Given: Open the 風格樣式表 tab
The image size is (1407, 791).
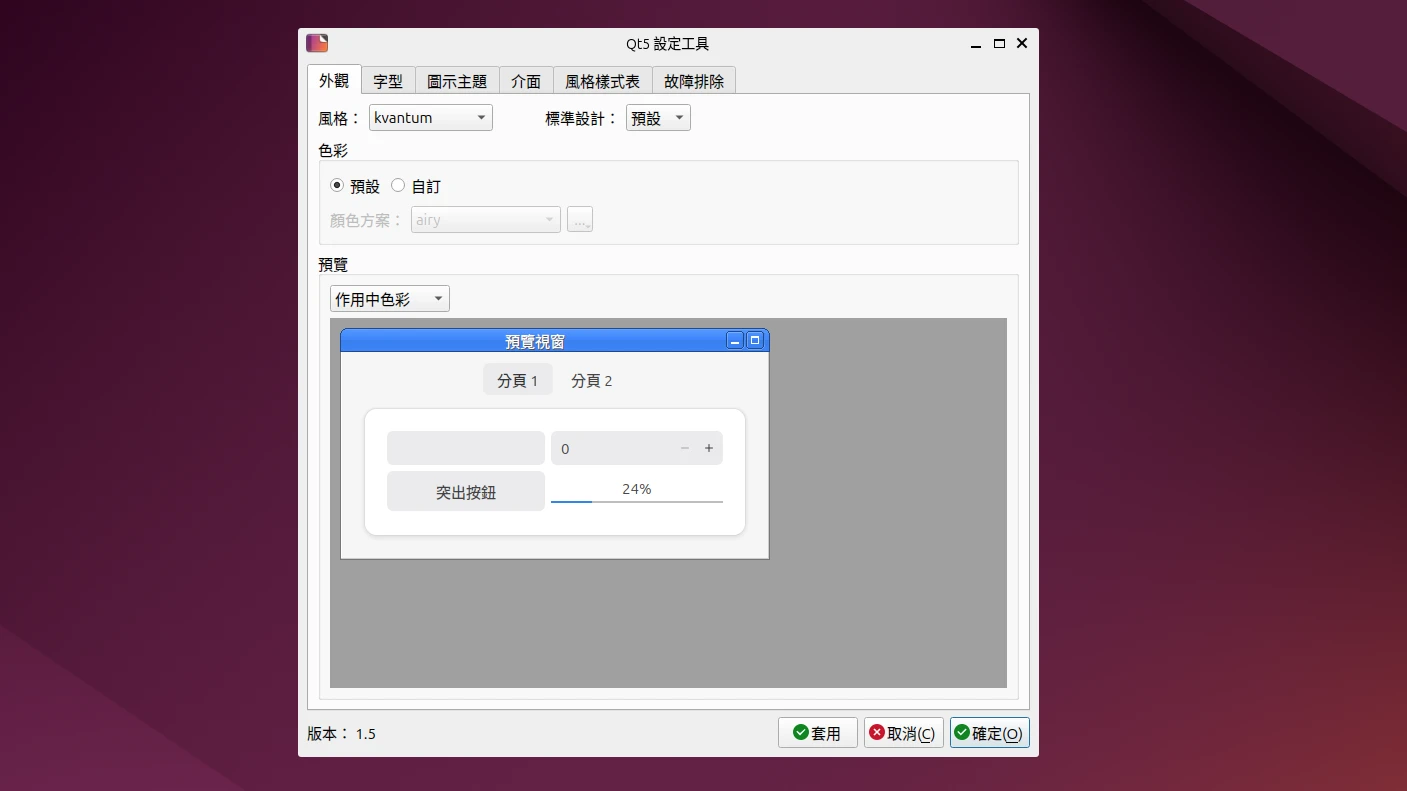Looking at the screenshot, I should [602, 81].
